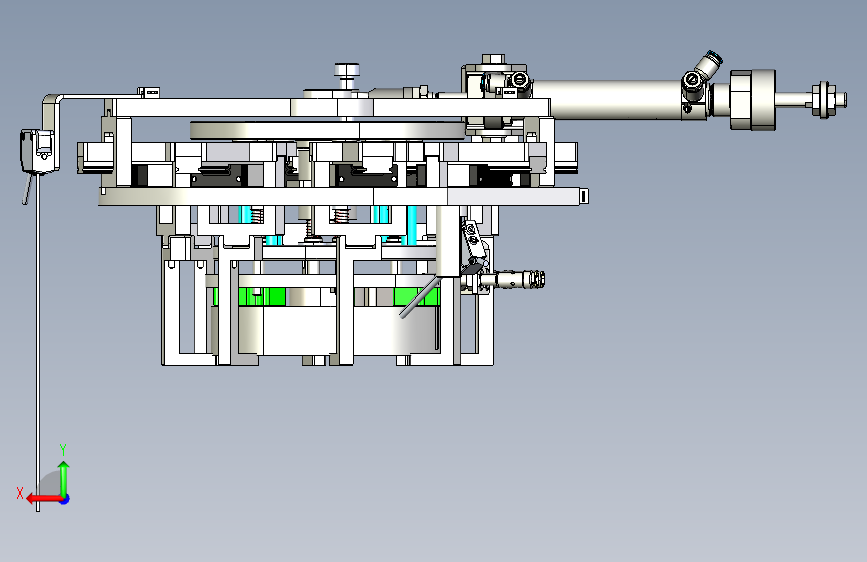This screenshot has height=562, width=867.
Task: Select the left orange compression spring
Action: coord(257,215)
